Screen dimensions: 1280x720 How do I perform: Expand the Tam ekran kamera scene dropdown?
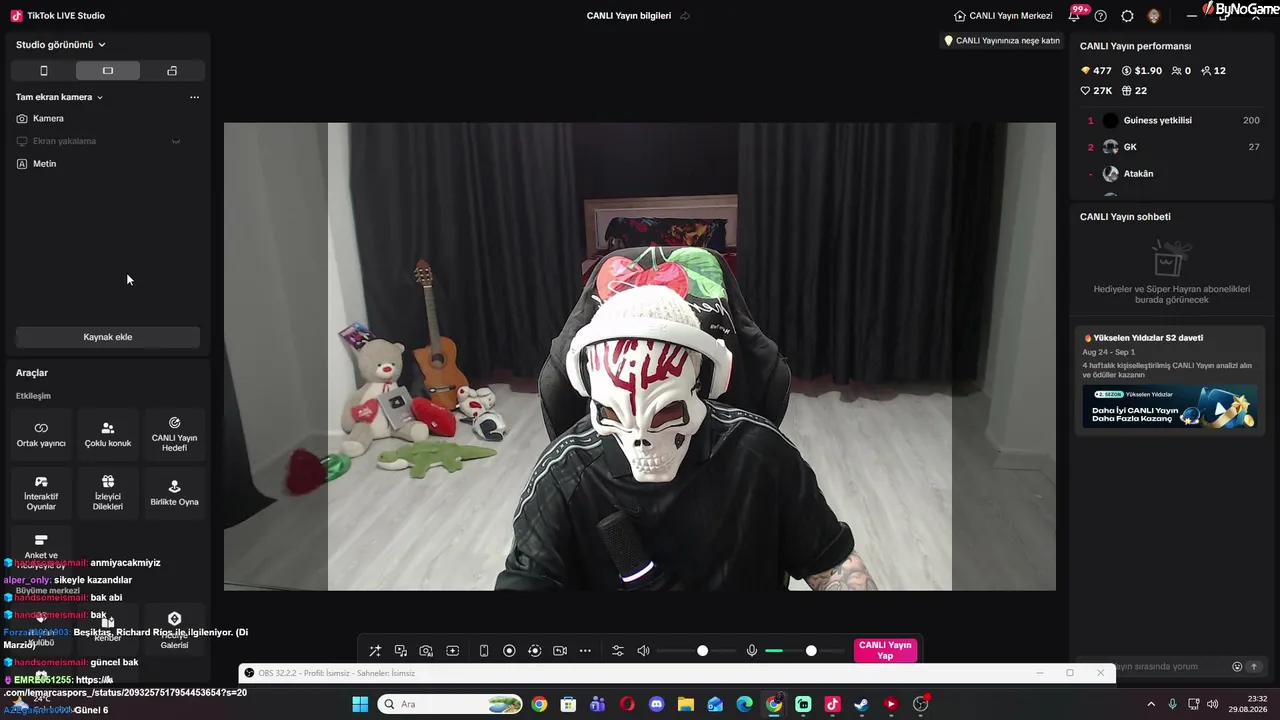(59, 97)
